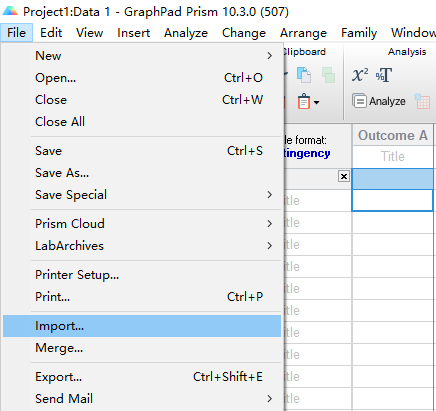Open the File menu
Screen dimensions: 436x411
click(16, 33)
